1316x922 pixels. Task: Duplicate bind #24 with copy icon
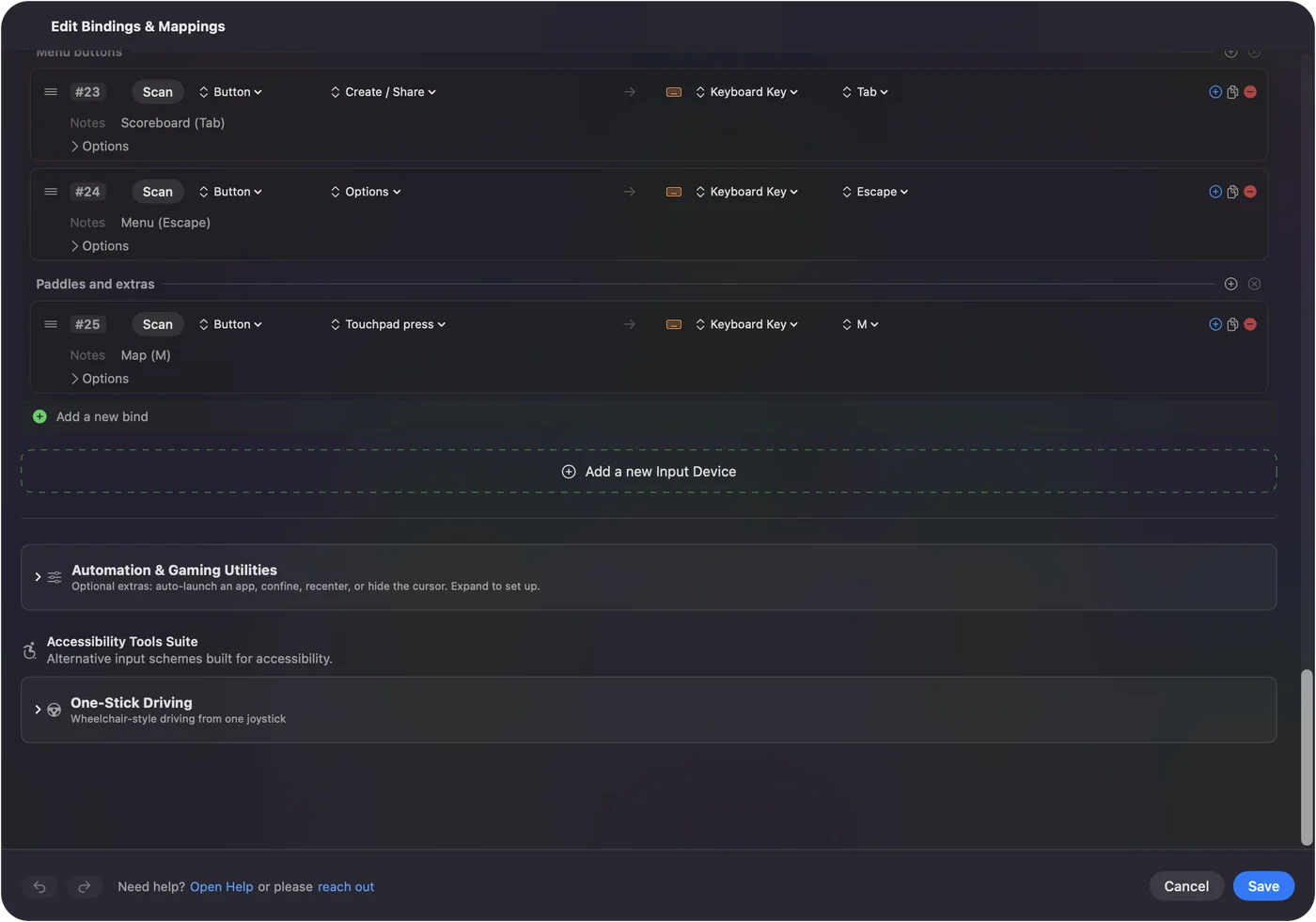pos(1232,192)
